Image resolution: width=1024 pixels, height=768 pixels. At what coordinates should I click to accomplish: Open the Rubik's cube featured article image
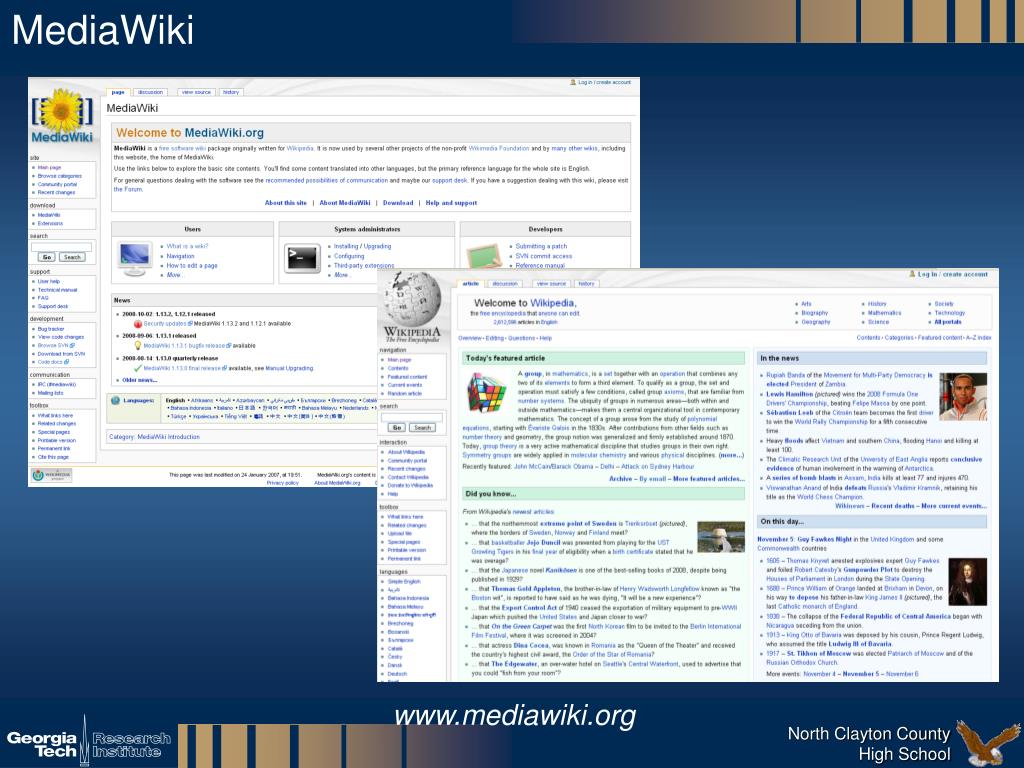[487, 392]
